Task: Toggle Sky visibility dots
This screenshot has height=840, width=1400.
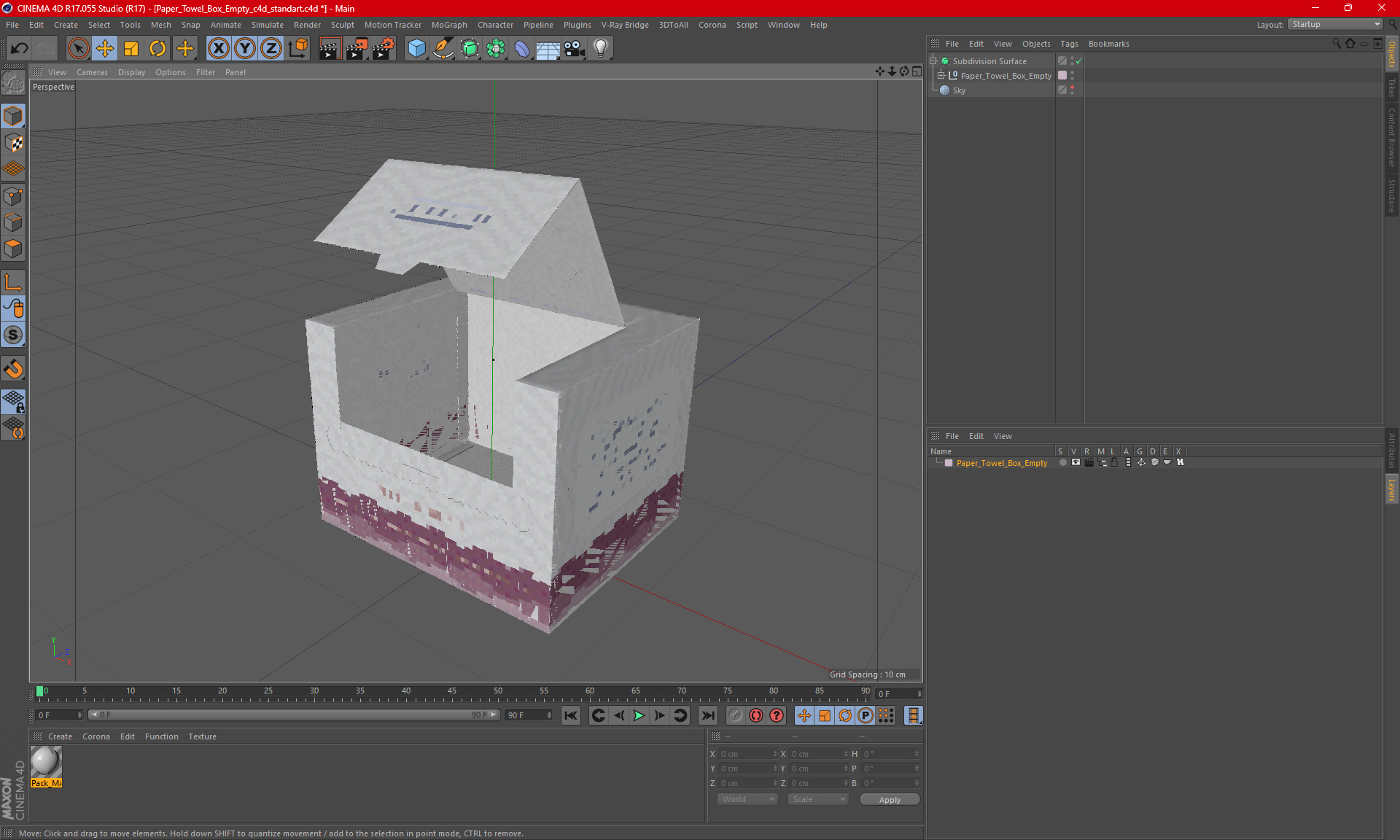Action: tap(1072, 90)
